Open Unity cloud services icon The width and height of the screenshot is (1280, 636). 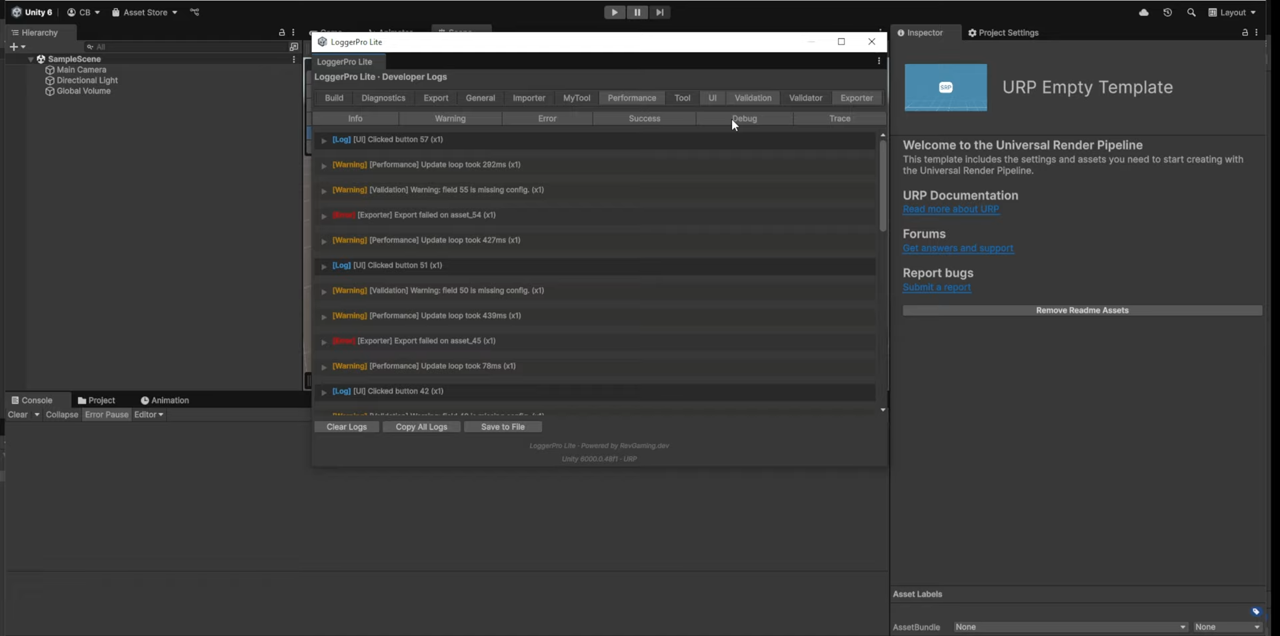[1144, 12]
